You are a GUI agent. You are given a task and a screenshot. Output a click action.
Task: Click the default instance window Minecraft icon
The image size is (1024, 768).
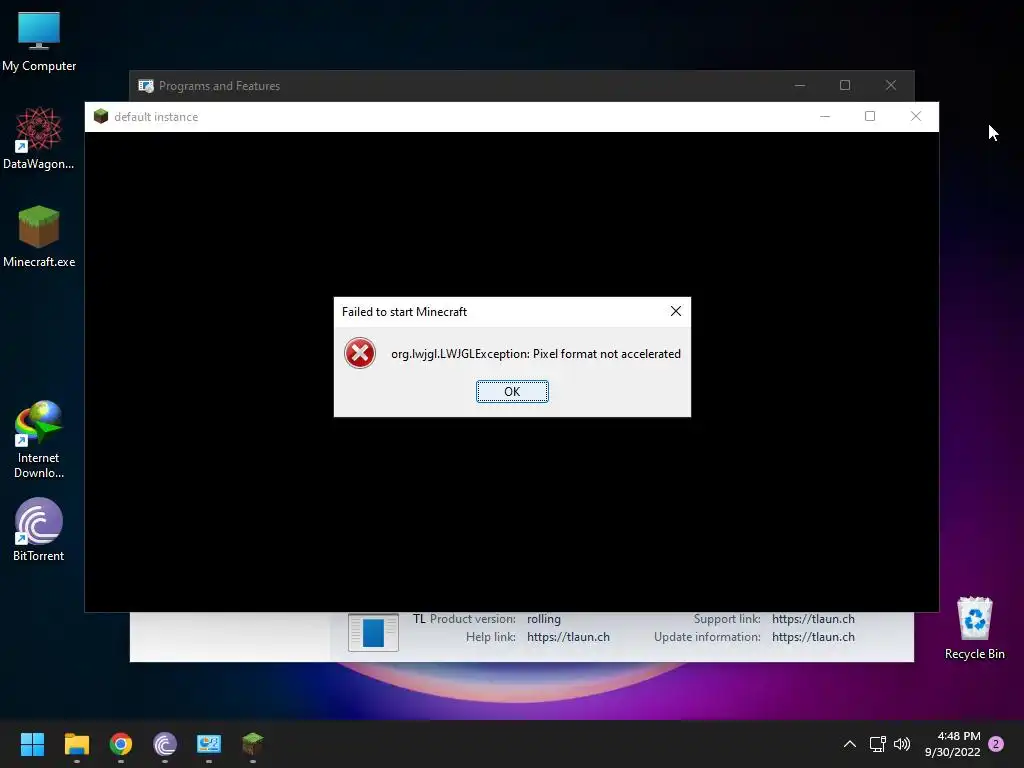coord(101,116)
